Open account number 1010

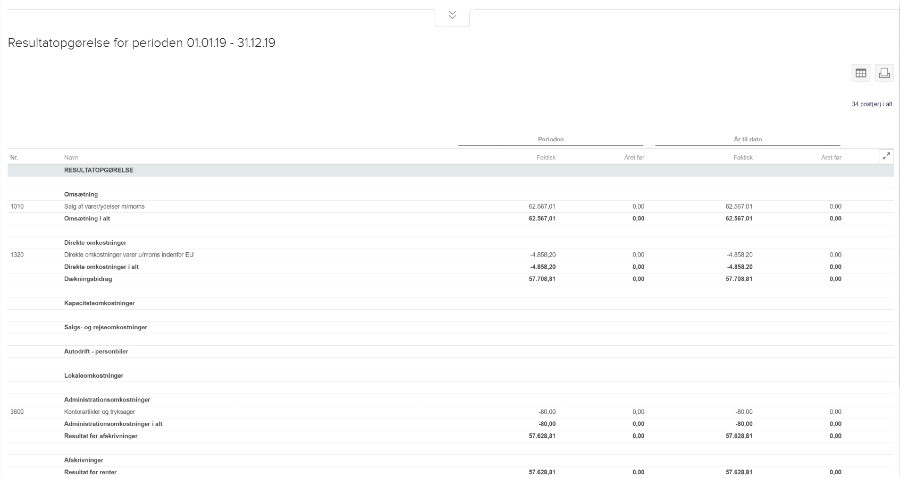[x=17, y=206]
